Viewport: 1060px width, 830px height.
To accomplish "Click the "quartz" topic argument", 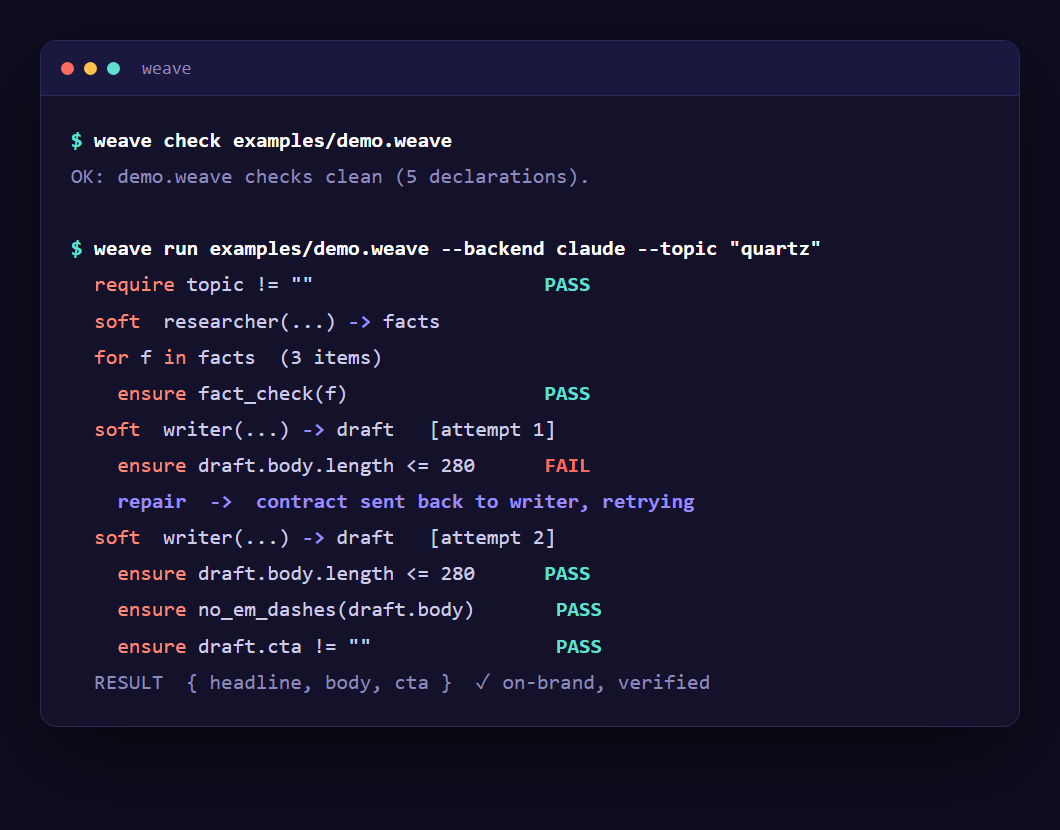I will coord(775,249).
